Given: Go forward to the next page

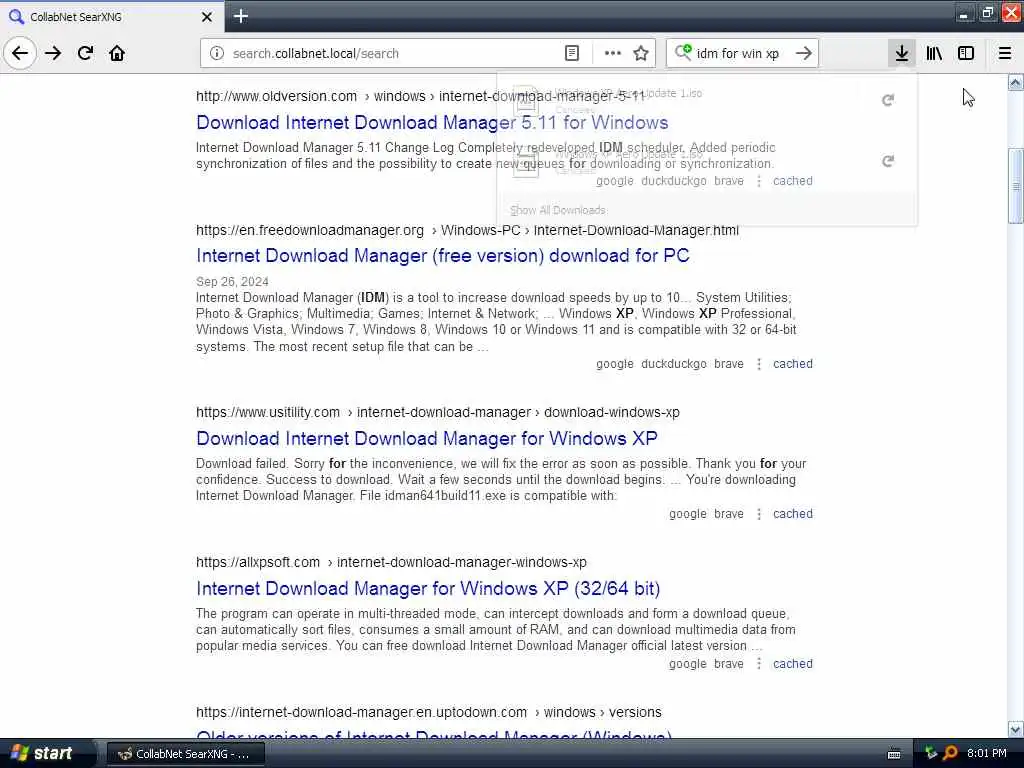Looking at the screenshot, I should point(53,54).
